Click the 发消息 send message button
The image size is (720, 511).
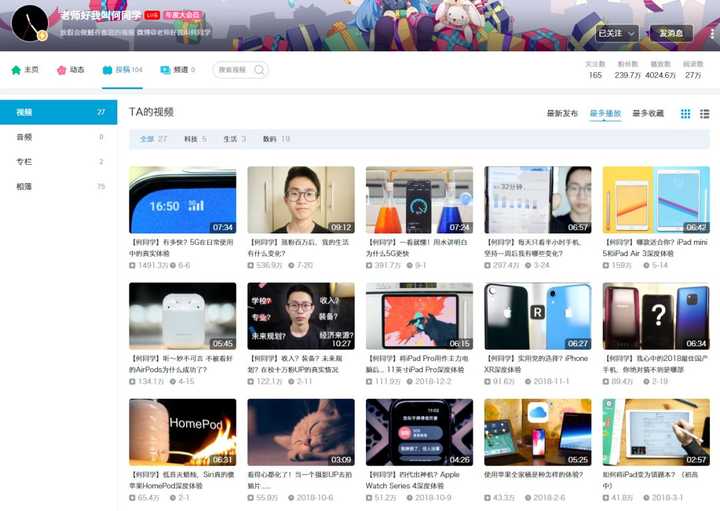[x=671, y=34]
